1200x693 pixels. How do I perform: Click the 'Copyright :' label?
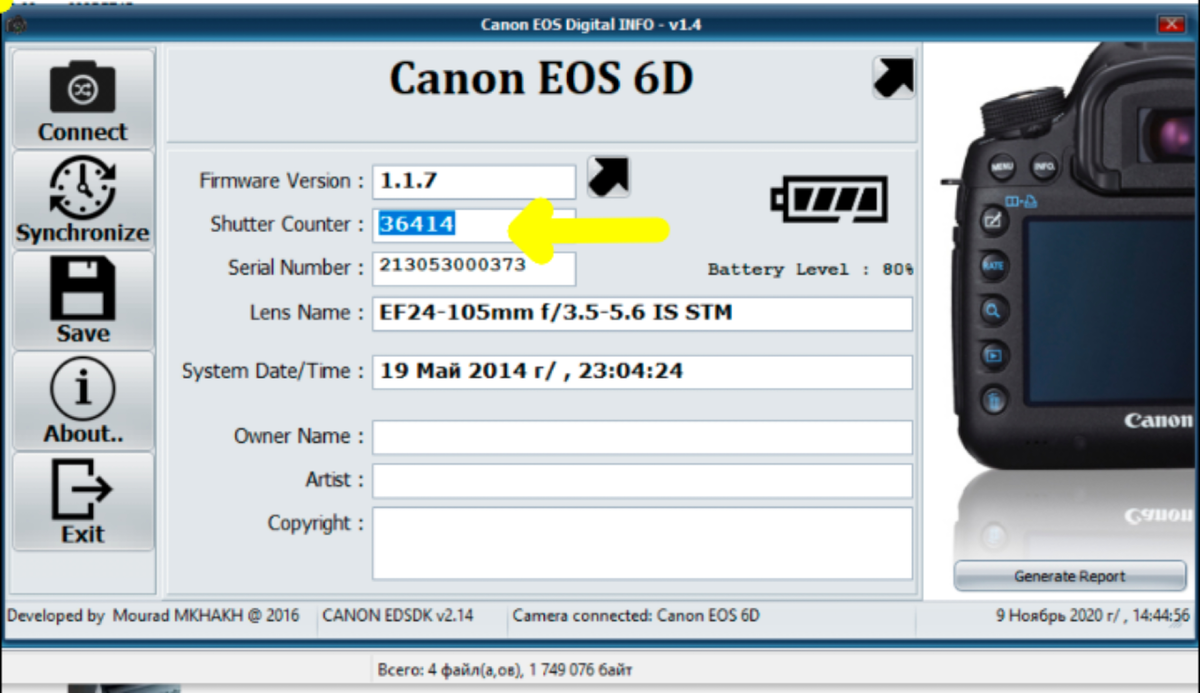click(x=316, y=523)
